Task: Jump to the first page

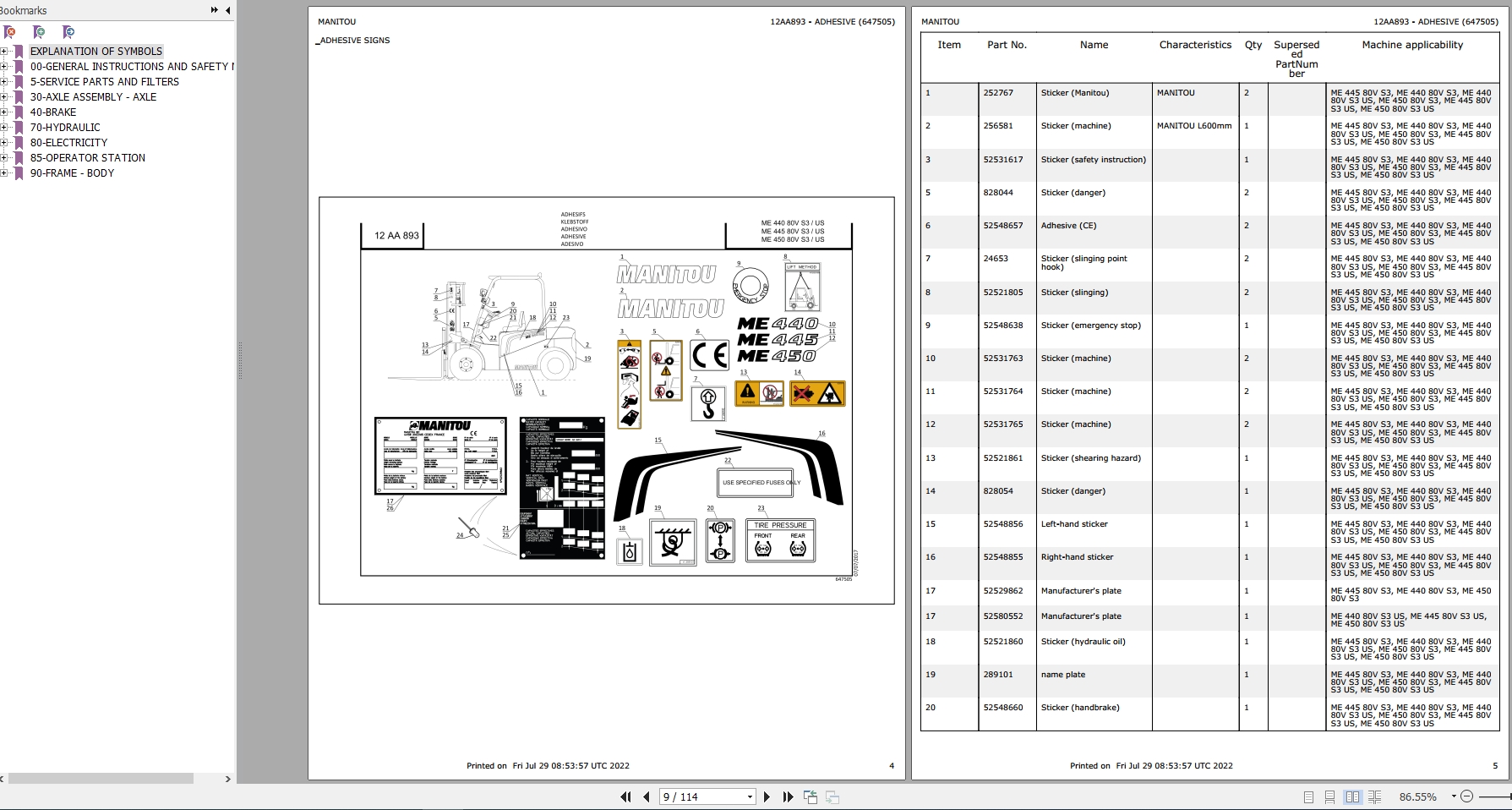Action: coord(625,796)
